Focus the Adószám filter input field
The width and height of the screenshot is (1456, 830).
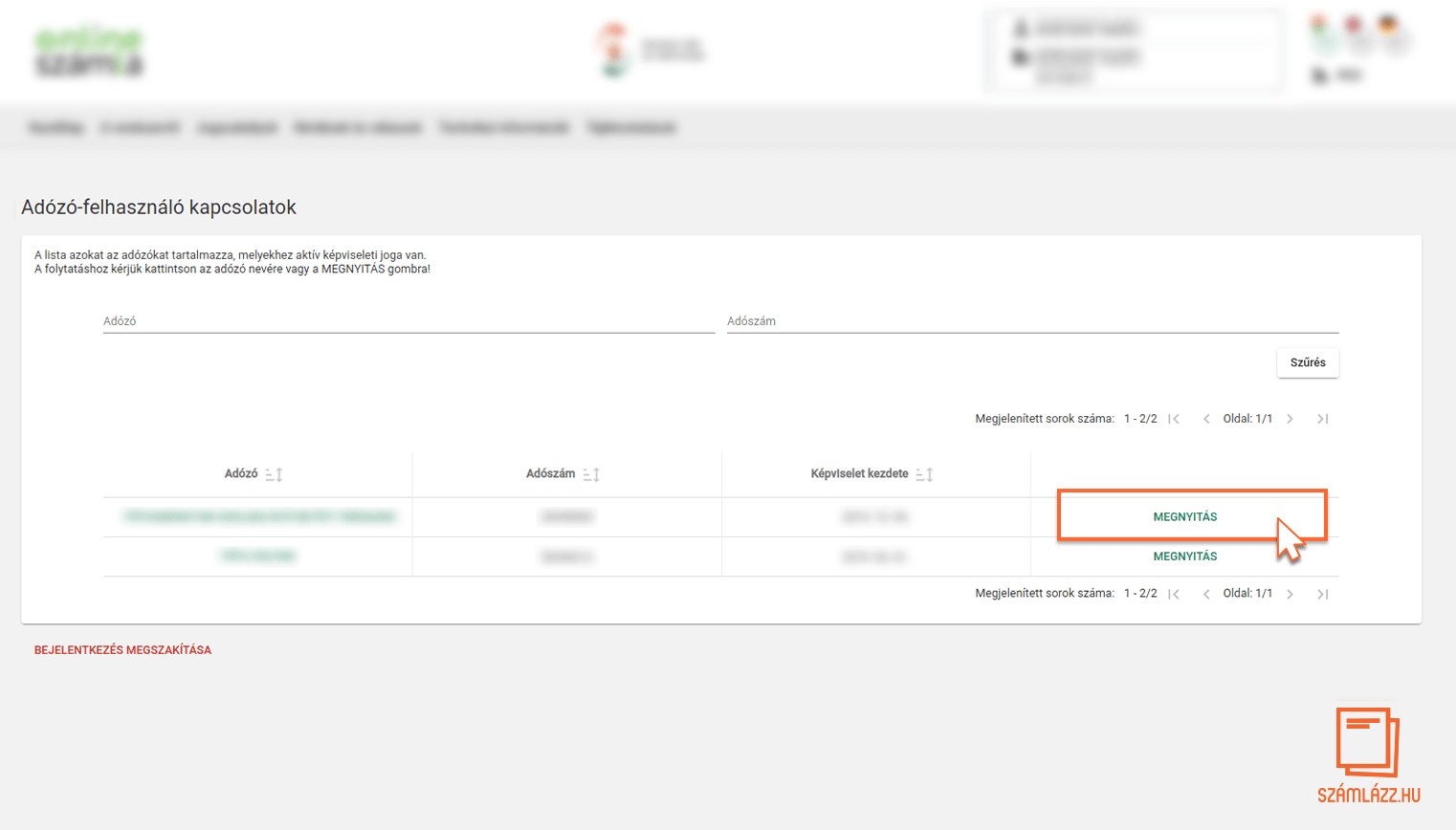click(1032, 321)
